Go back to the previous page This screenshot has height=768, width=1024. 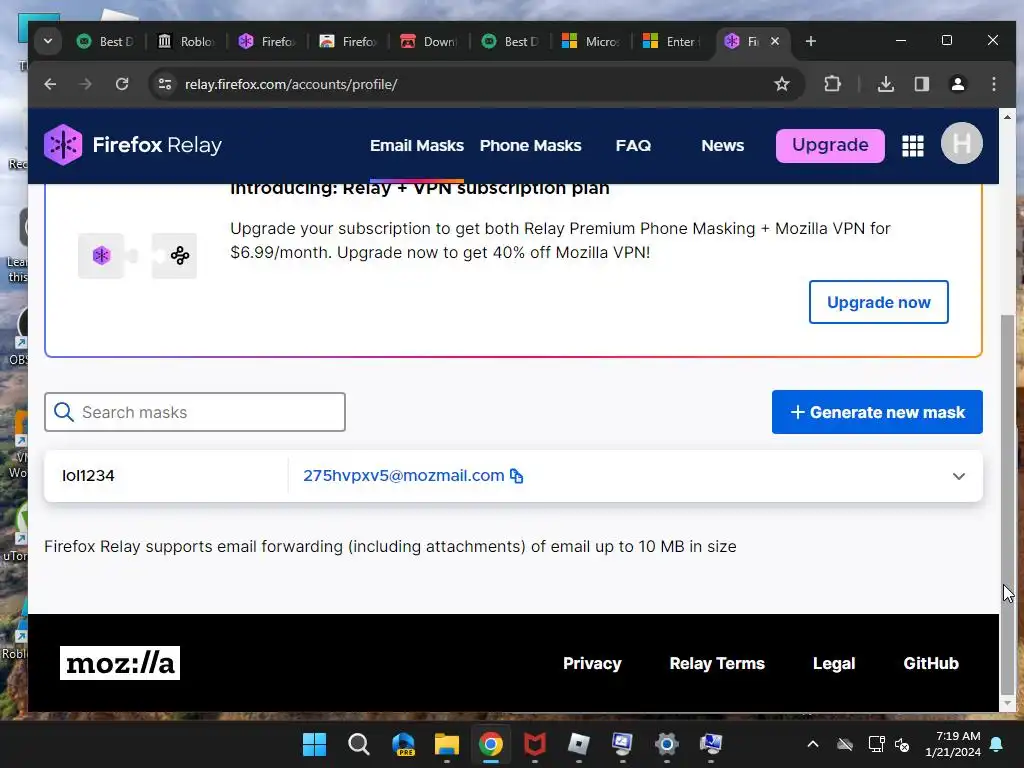[50, 84]
